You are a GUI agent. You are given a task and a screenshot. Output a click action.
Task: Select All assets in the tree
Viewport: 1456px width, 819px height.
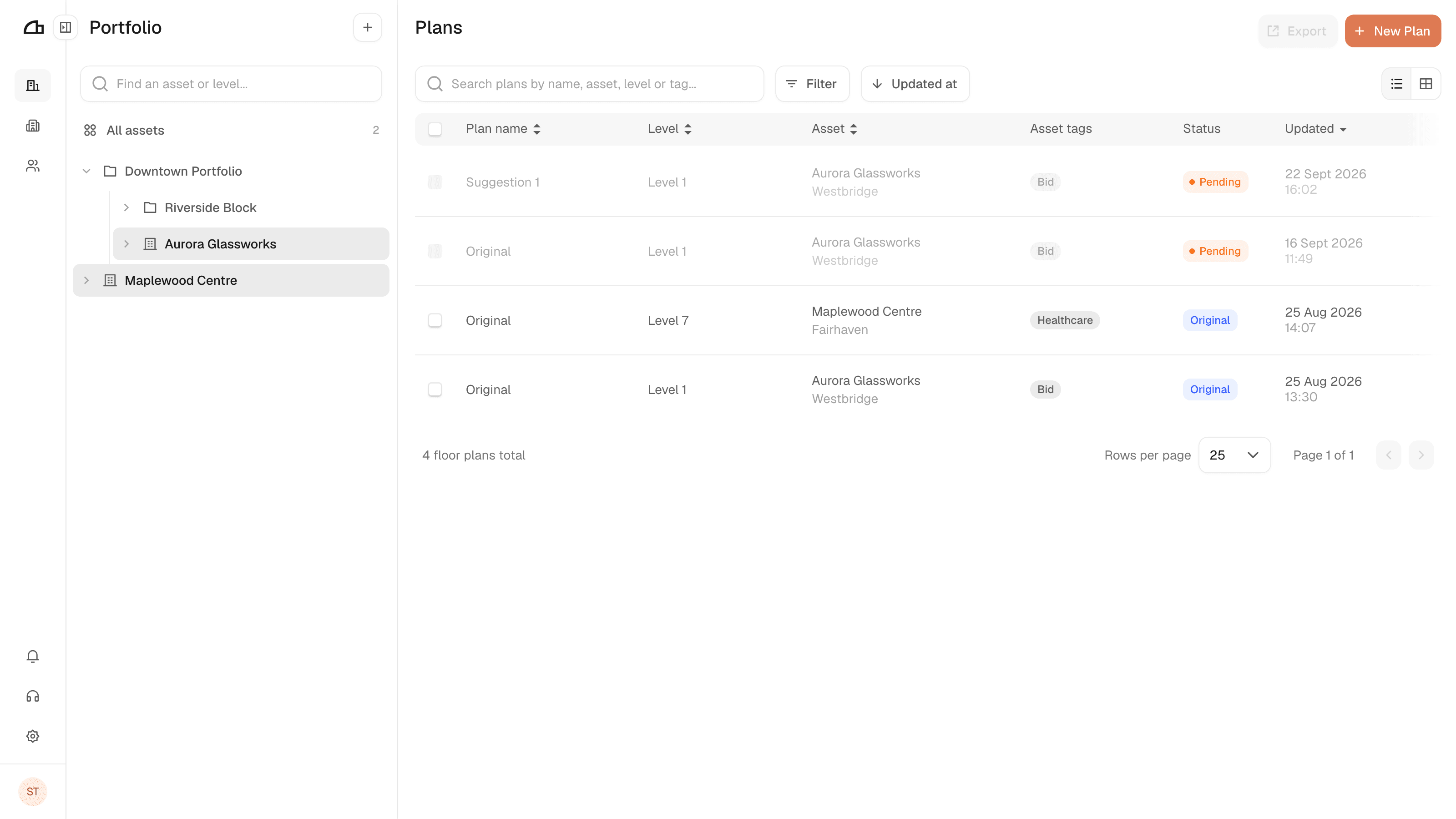point(231,130)
